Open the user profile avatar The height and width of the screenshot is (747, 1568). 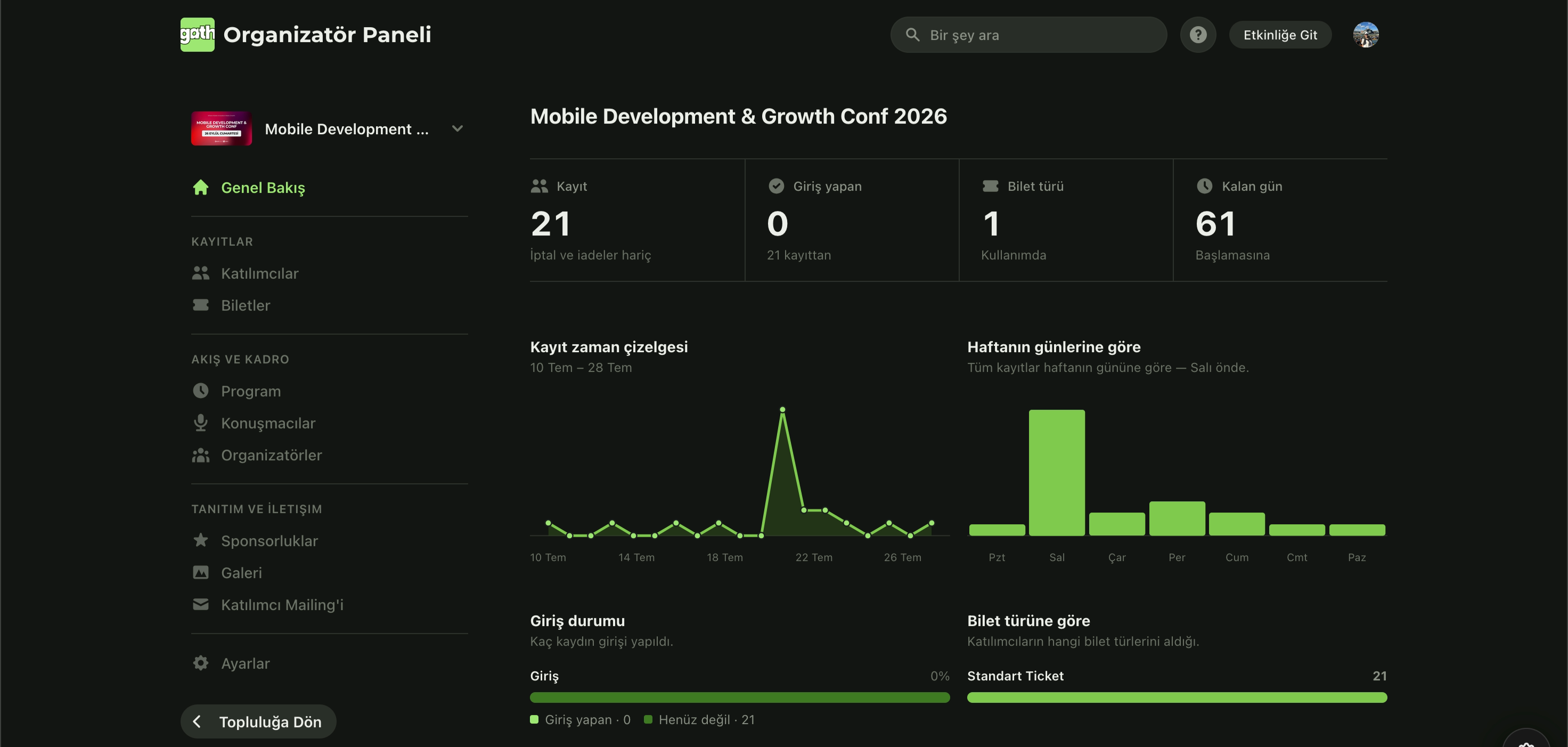point(1365,35)
